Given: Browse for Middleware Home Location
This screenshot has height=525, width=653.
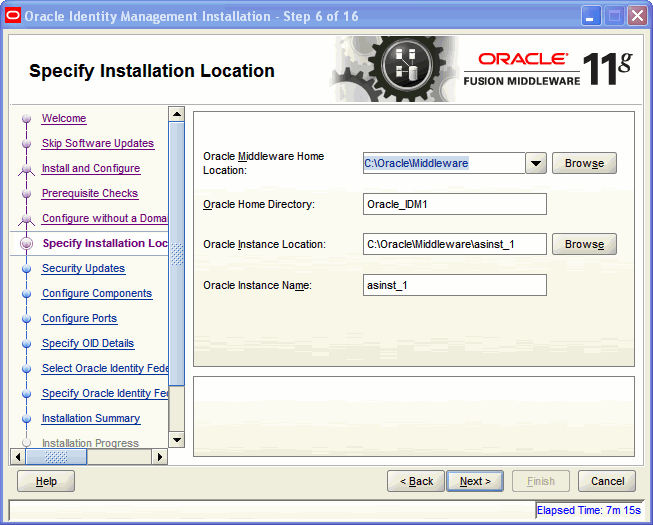Looking at the screenshot, I should click(x=584, y=163).
